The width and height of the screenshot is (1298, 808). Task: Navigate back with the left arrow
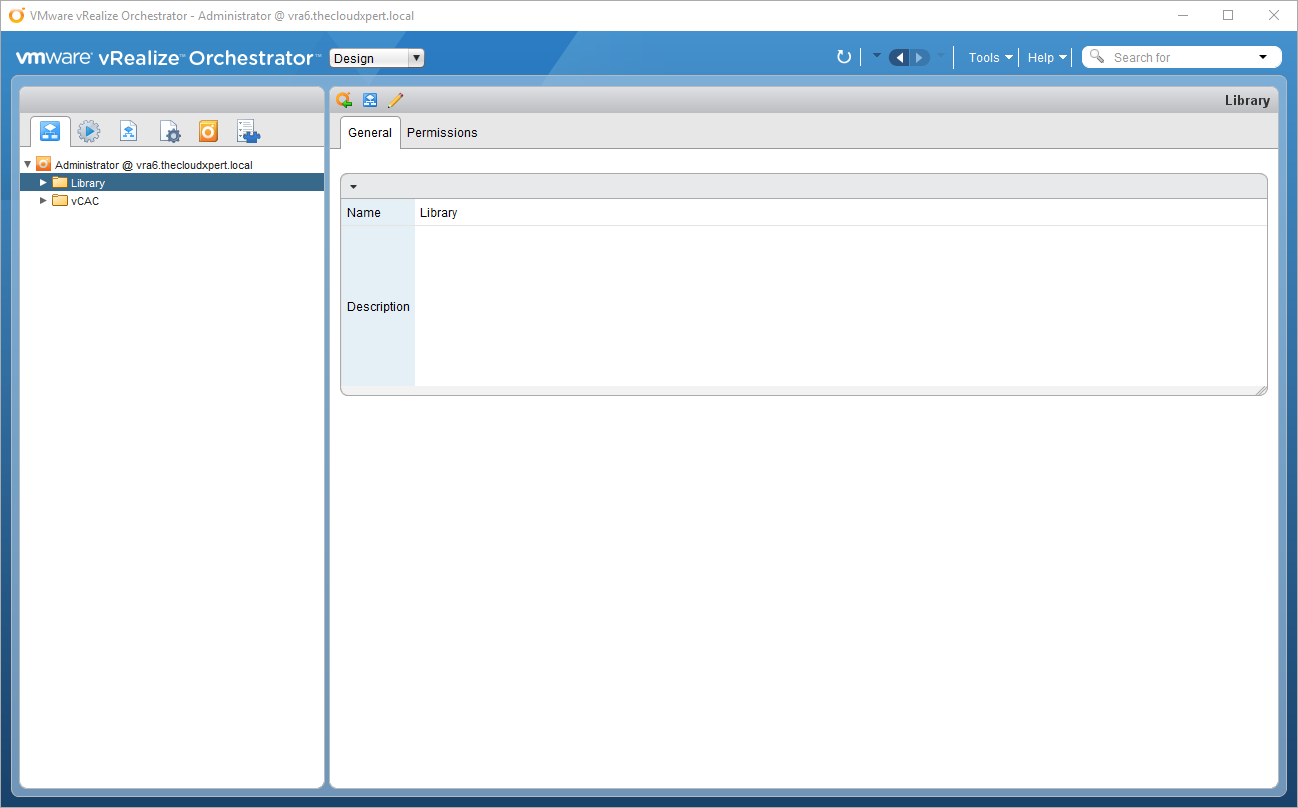(x=899, y=57)
